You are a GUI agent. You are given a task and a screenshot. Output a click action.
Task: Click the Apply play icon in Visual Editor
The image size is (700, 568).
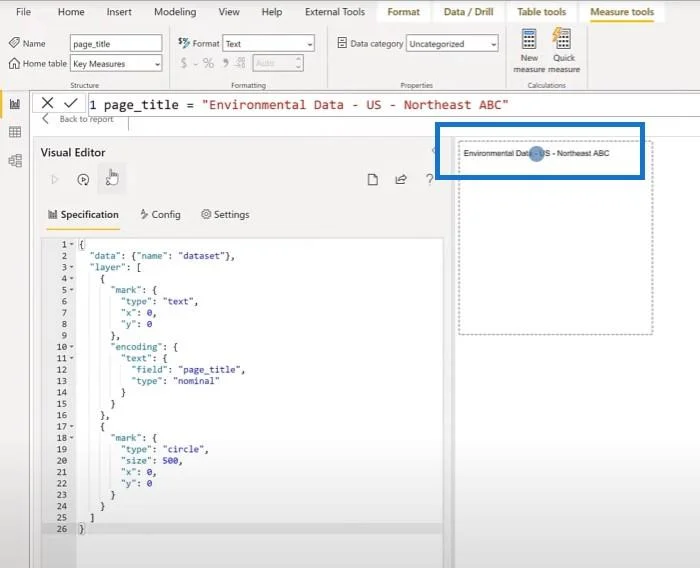coord(55,180)
